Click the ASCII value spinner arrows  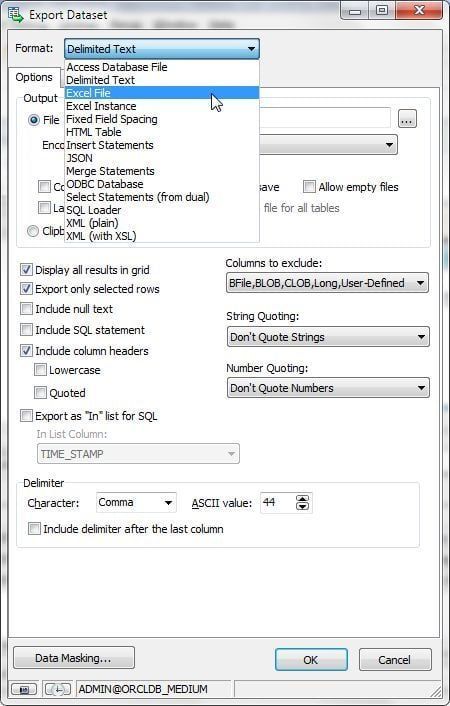click(302, 502)
